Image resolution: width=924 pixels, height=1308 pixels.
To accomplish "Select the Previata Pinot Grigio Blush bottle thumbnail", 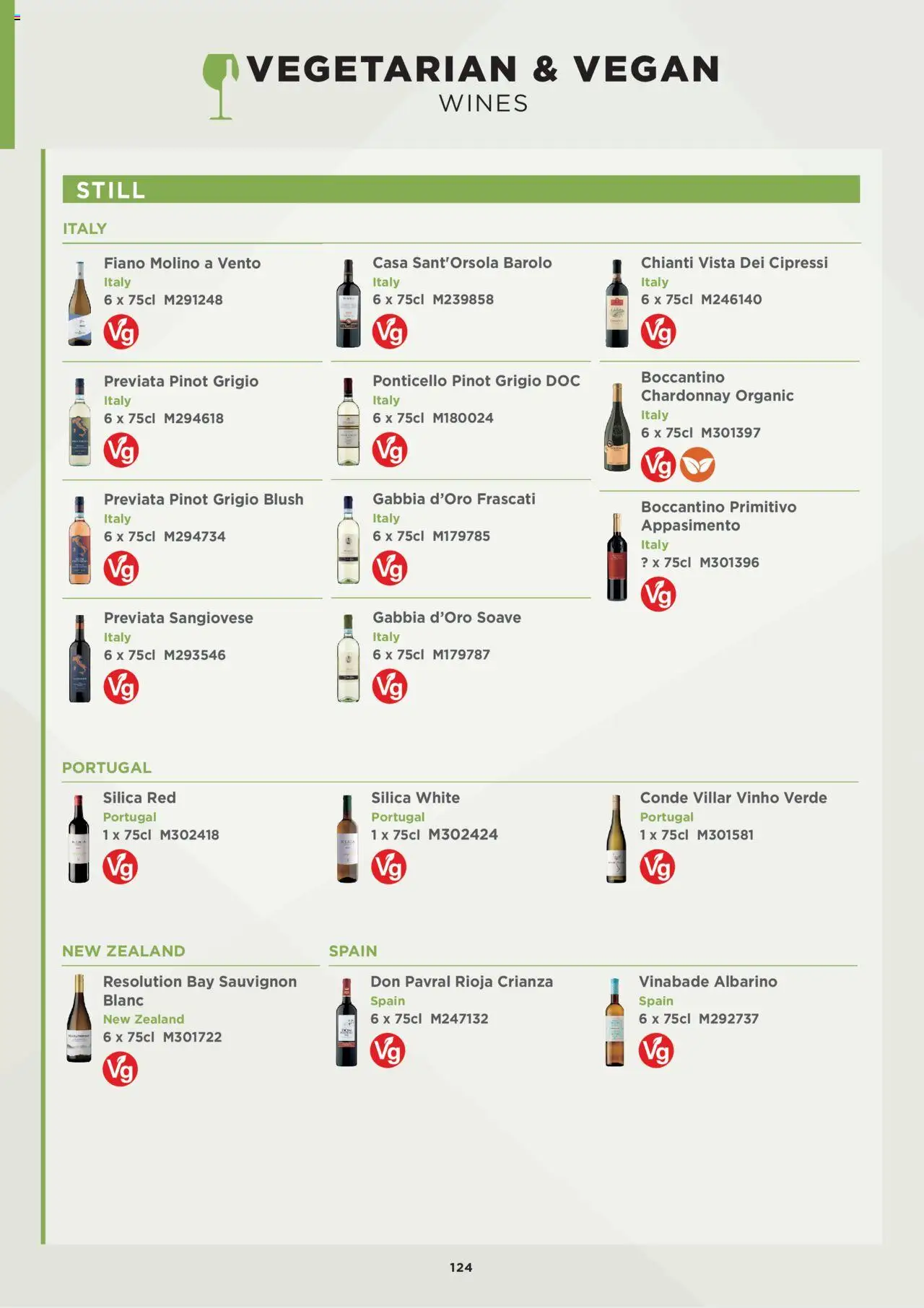I will pos(80,540).
